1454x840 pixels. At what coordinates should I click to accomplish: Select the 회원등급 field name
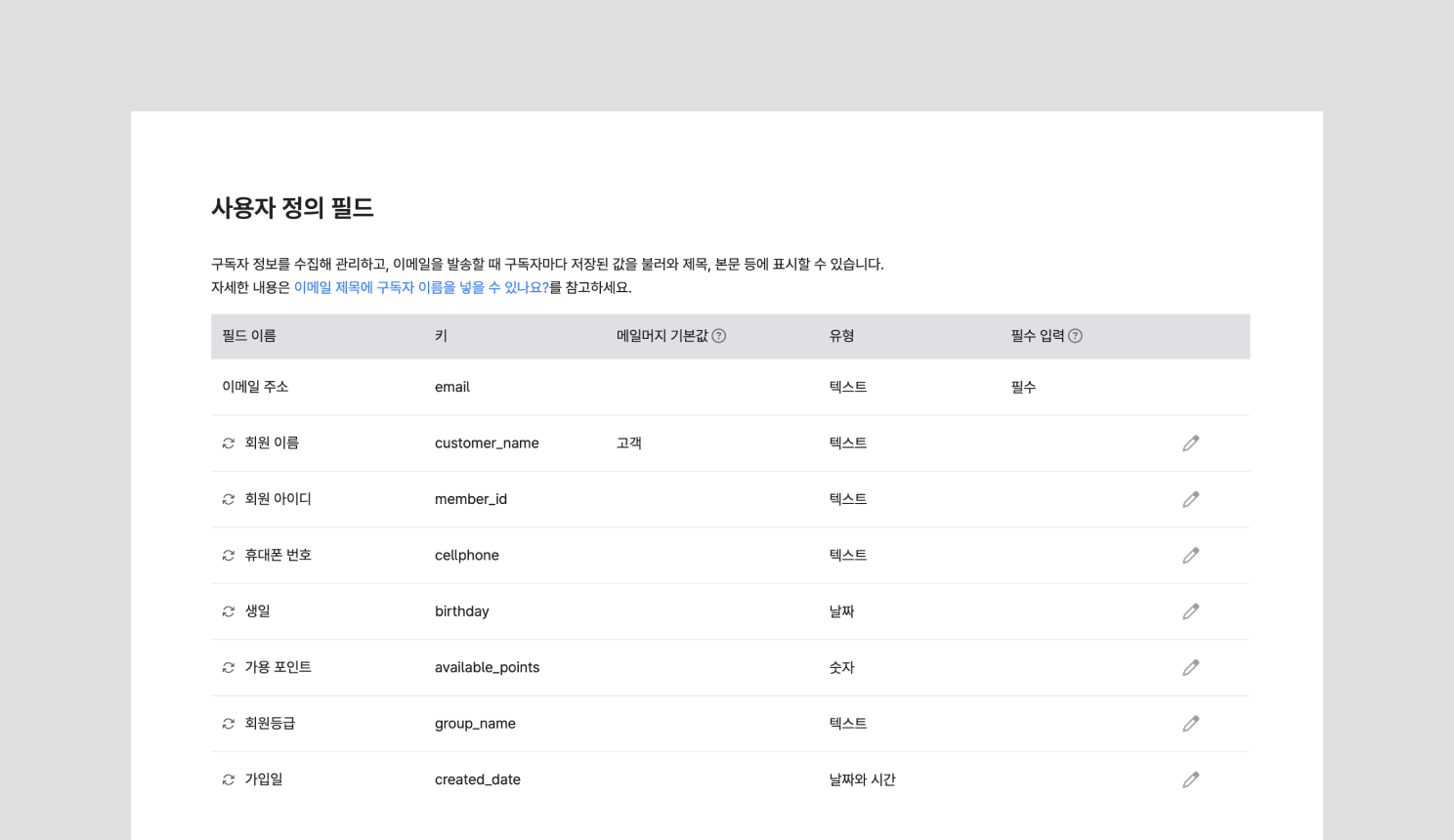click(x=271, y=724)
